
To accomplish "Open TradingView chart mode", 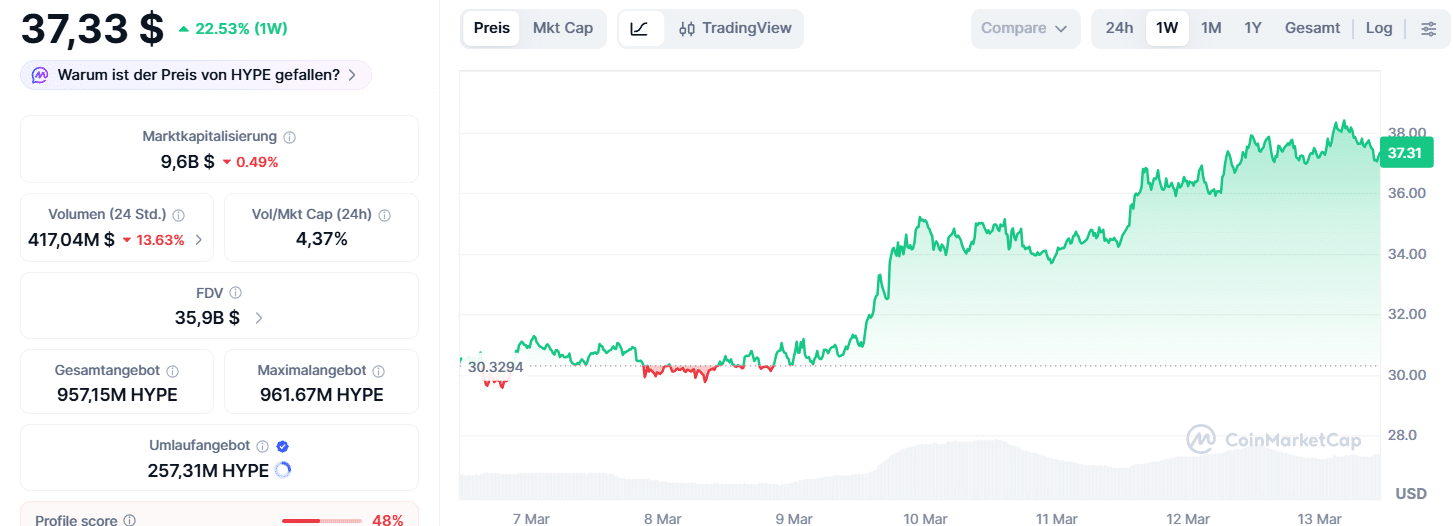I will [x=735, y=28].
